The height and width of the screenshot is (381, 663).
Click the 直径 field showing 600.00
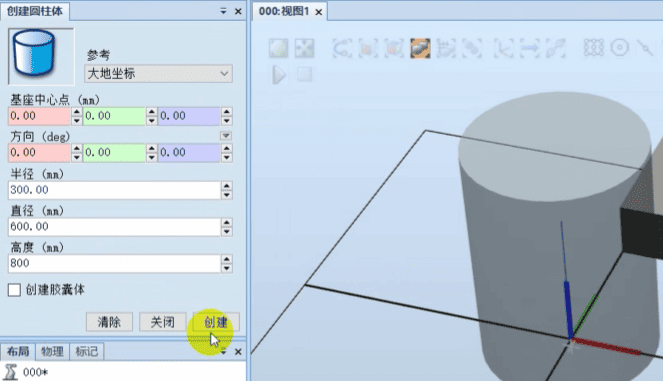pyautogui.click(x=114, y=227)
